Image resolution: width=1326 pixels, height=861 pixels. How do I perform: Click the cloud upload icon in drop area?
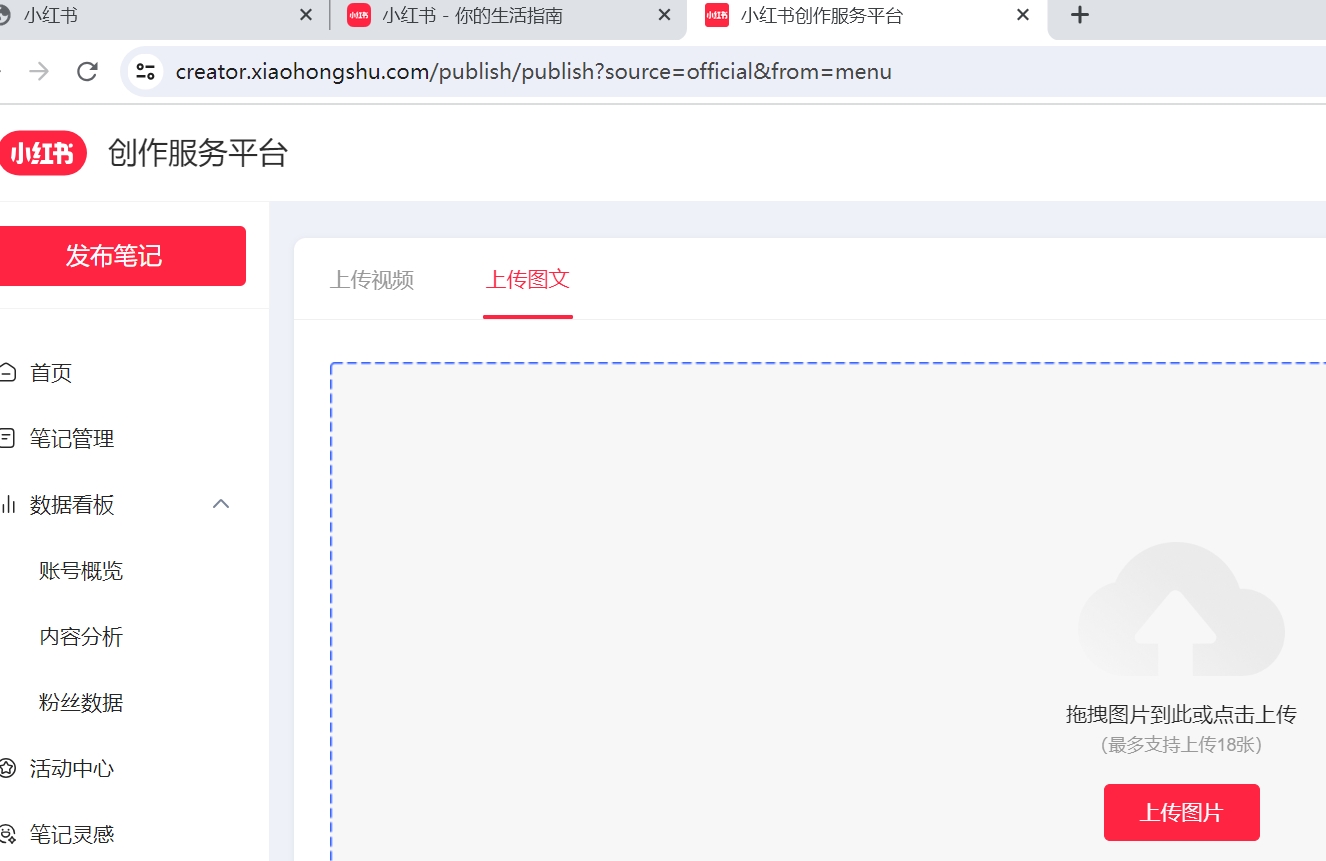tap(1179, 611)
